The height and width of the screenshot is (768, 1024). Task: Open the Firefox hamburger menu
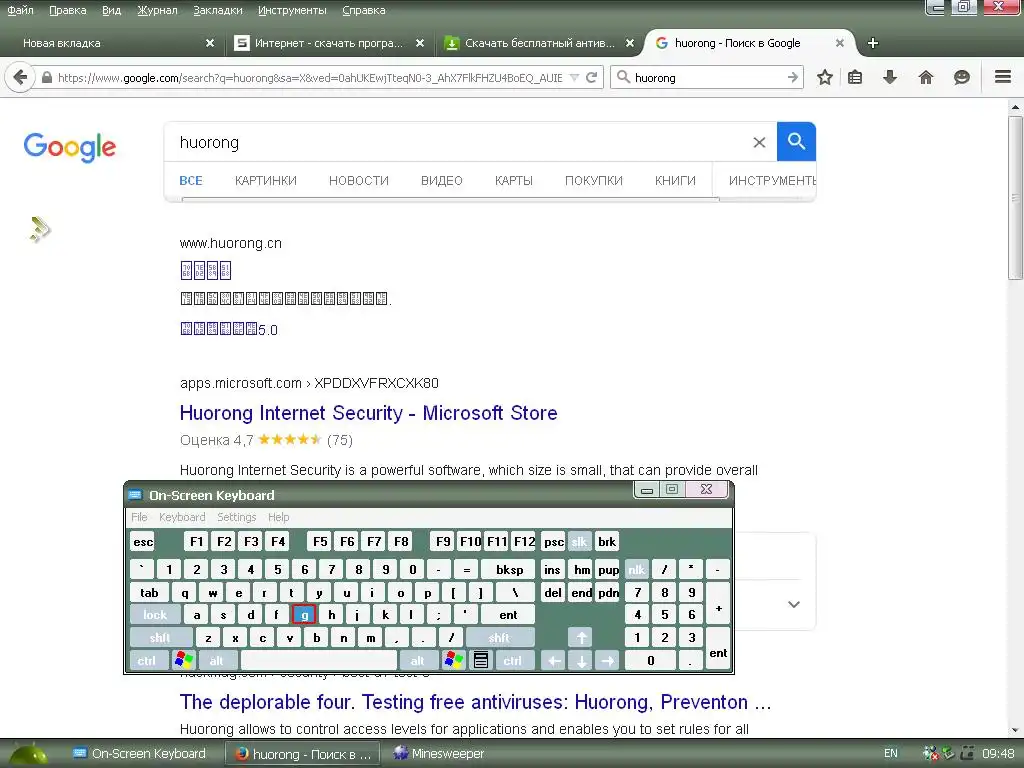coord(1003,77)
